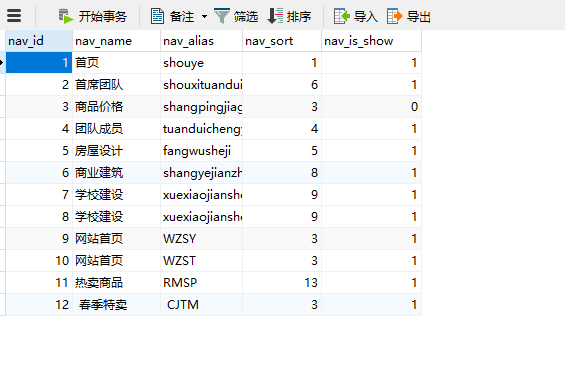Click the cell 春季特卖
The image size is (565, 388).
pos(116,304)
